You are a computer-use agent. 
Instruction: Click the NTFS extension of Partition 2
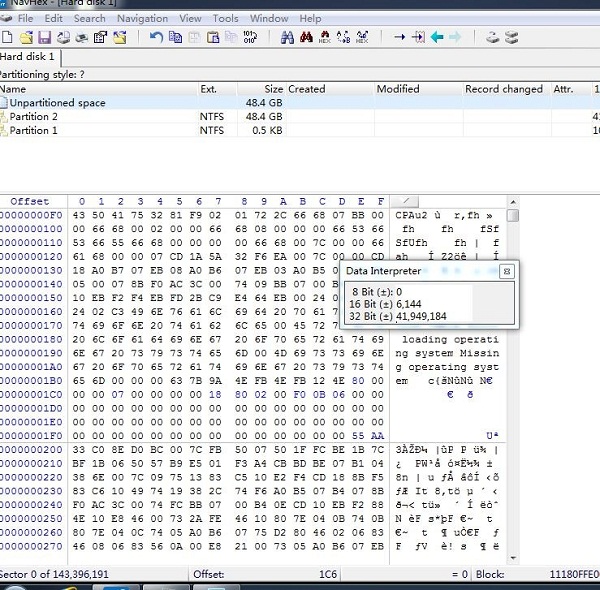click(x=212, y=116)
